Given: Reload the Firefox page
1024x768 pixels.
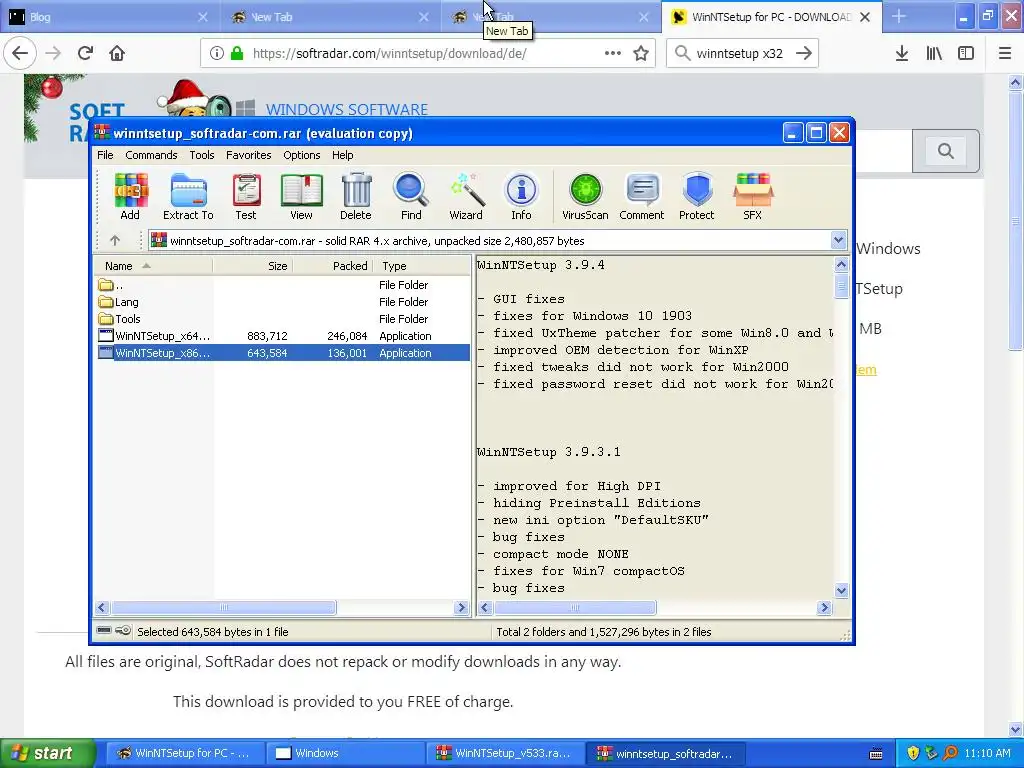Looking at the screenshot, I should (x=86, y=53).
